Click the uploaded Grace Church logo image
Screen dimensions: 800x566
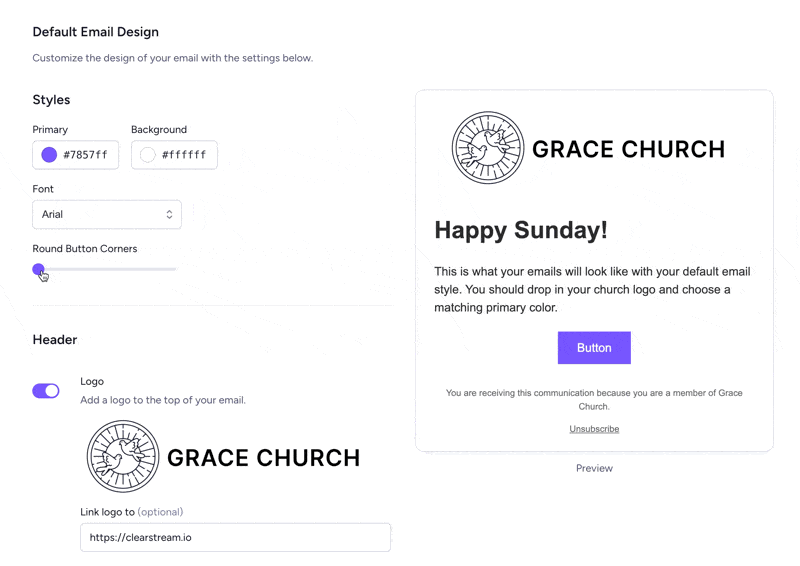point(223,456)
